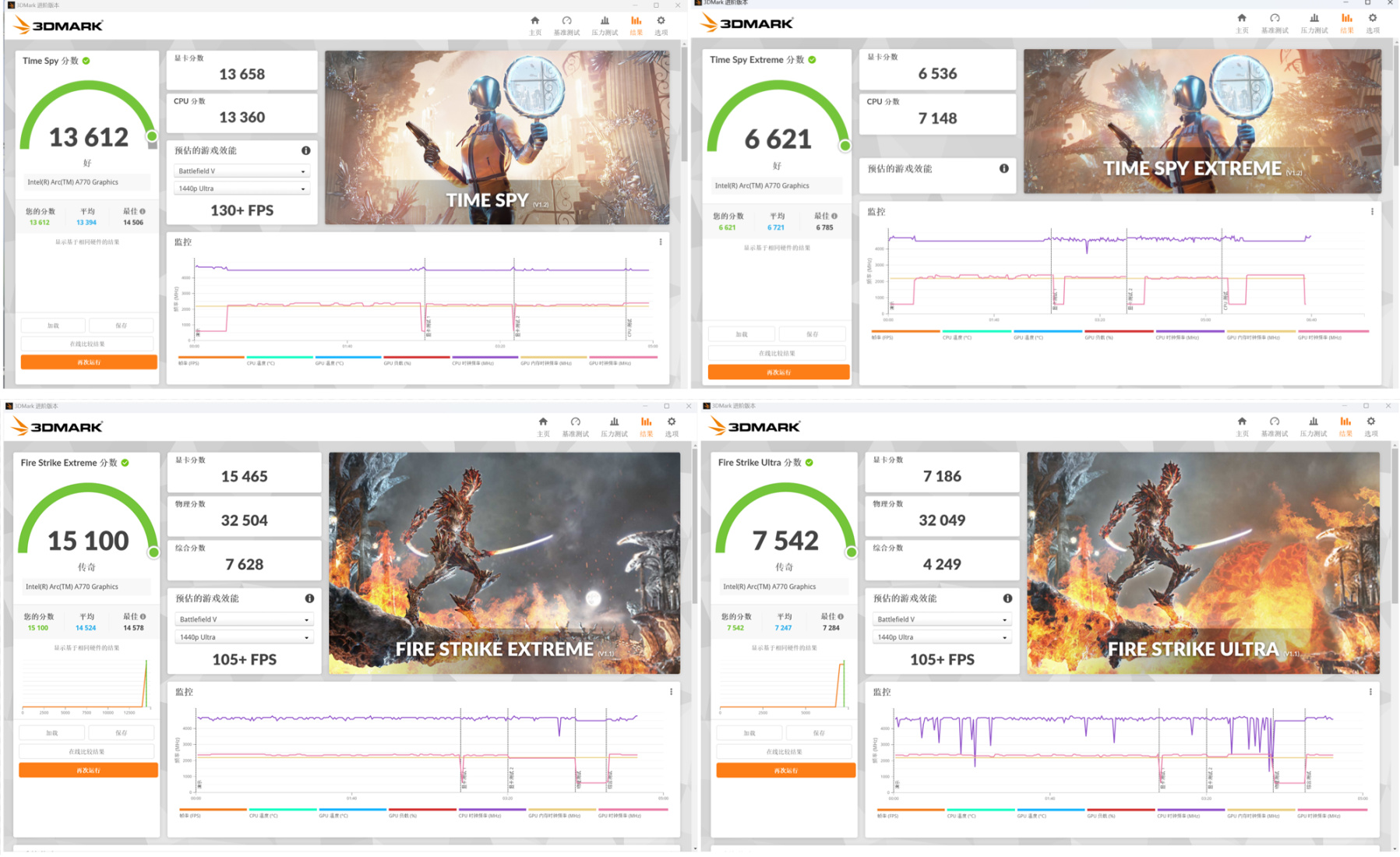
Task: Open 选项 in the Time Spy Extreme window
Action: pos(1373,23)
